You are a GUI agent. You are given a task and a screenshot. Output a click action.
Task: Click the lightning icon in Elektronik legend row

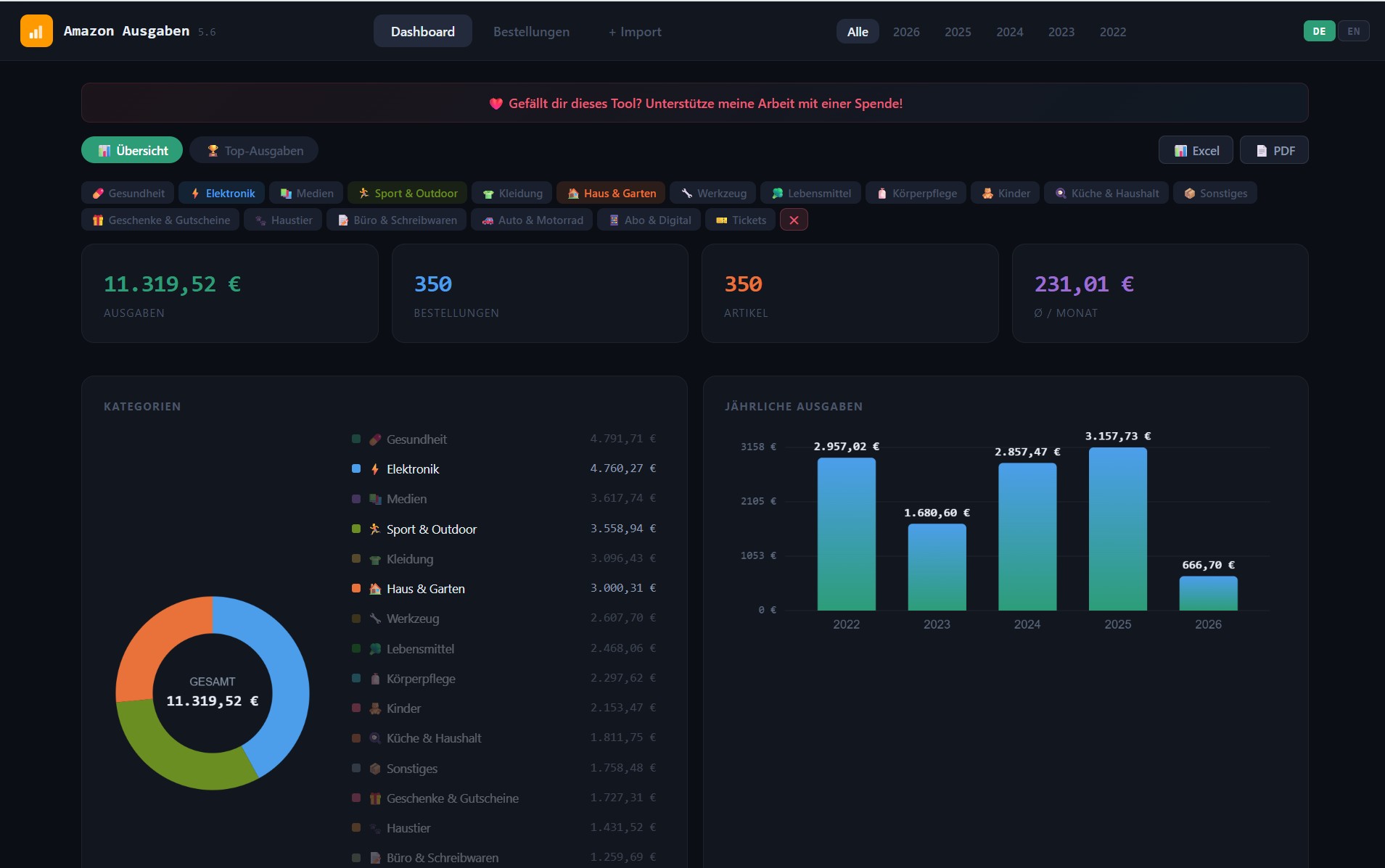tap(375, 469)
